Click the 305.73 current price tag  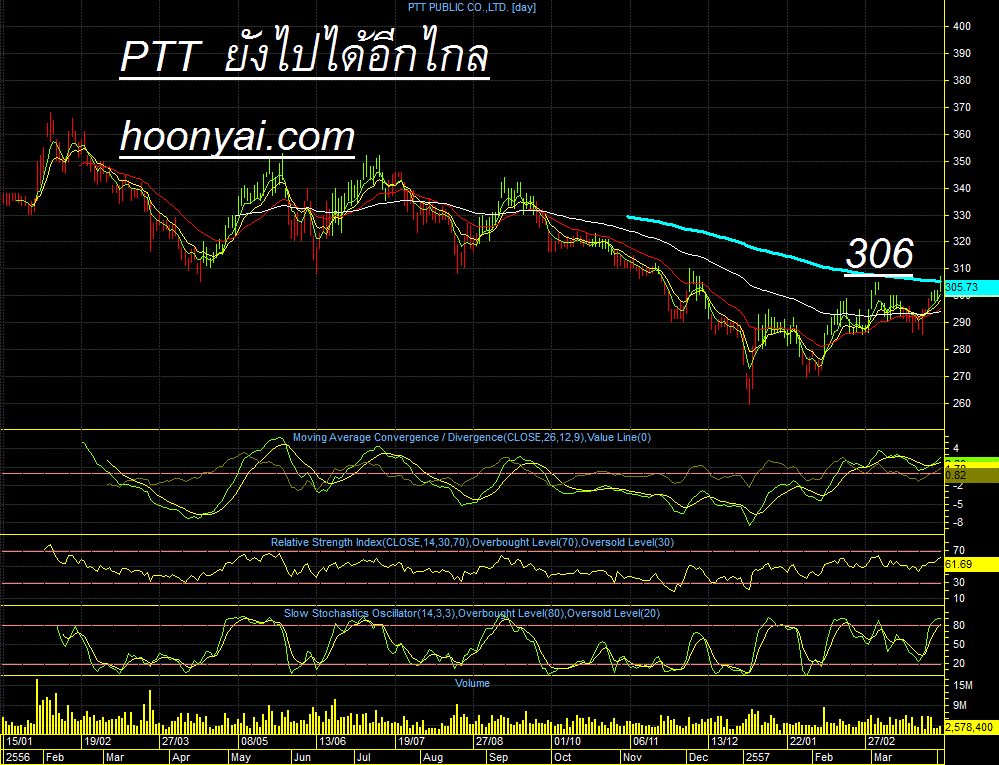click(x=971, y=287)
